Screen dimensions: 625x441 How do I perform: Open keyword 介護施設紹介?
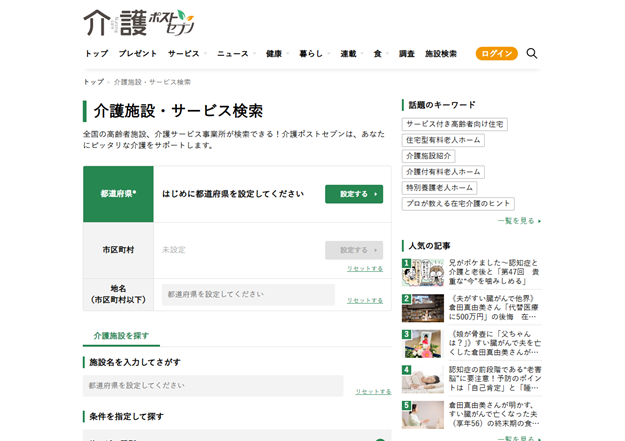[428, 156]
